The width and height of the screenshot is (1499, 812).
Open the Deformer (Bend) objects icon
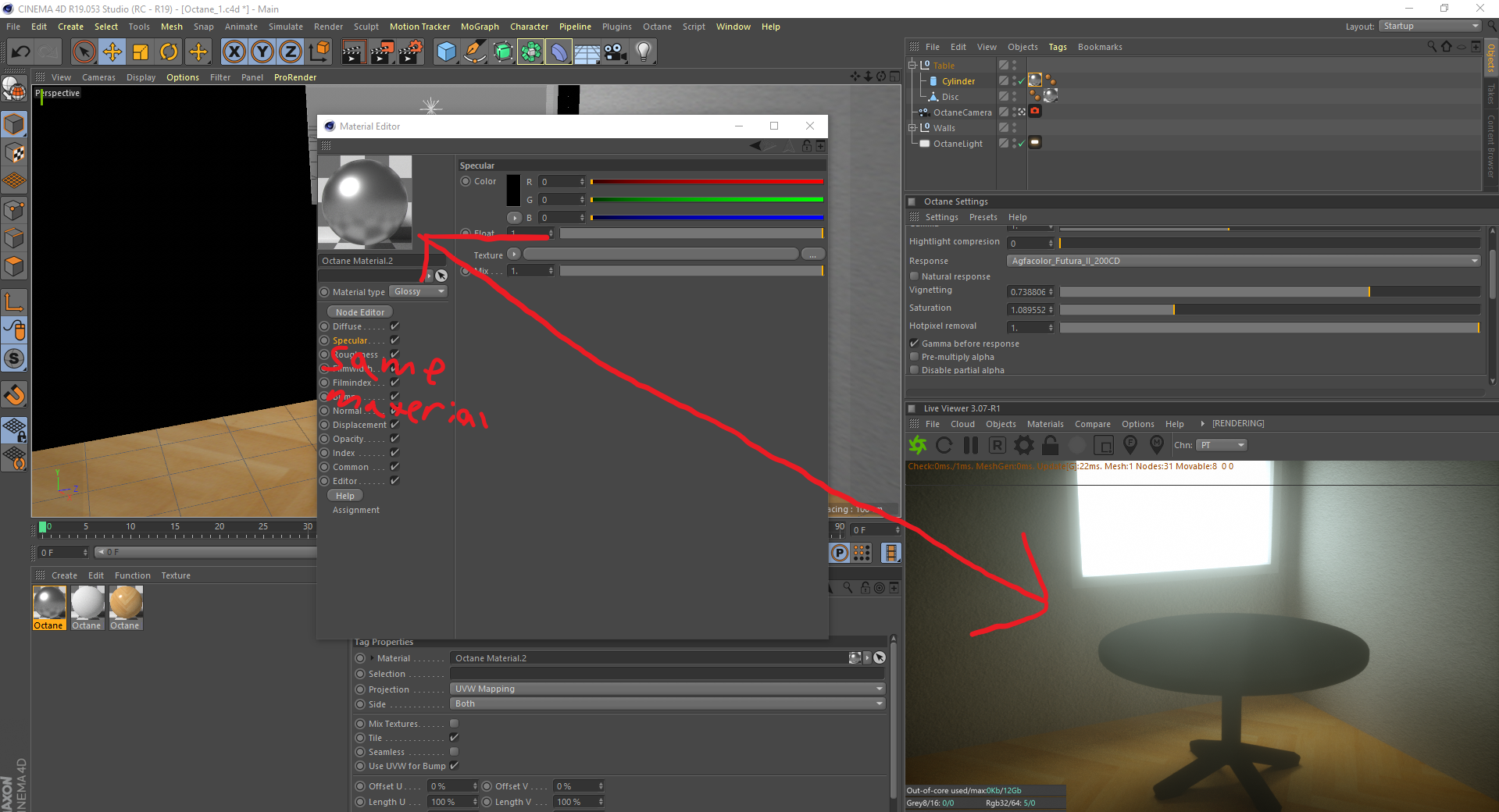pyautogui.click(x=559, y=52)
